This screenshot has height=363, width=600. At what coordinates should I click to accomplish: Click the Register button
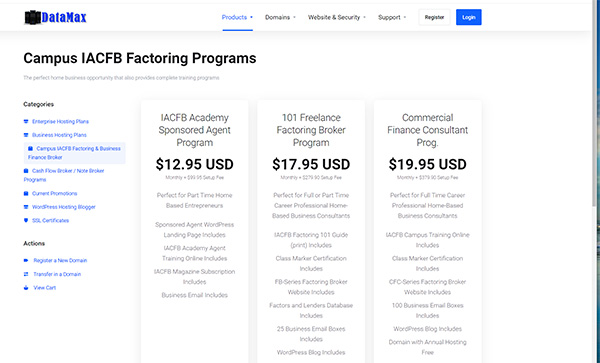coord(434,17)
